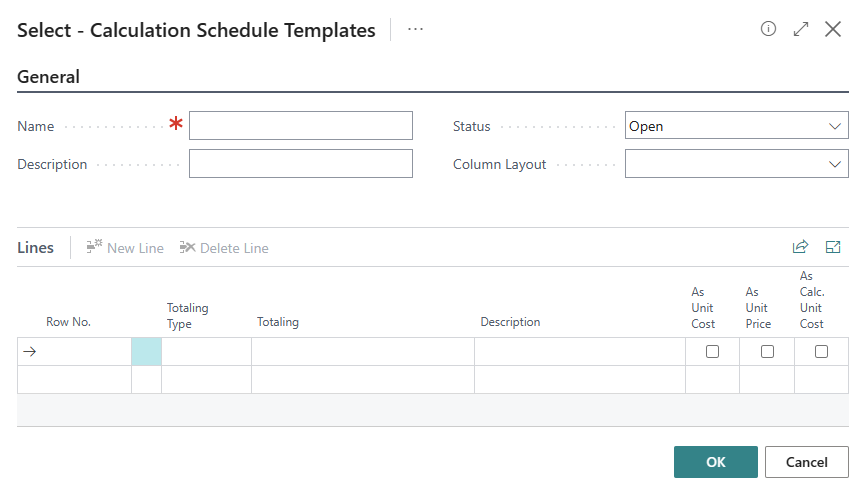Click the Cancel button

806,462
